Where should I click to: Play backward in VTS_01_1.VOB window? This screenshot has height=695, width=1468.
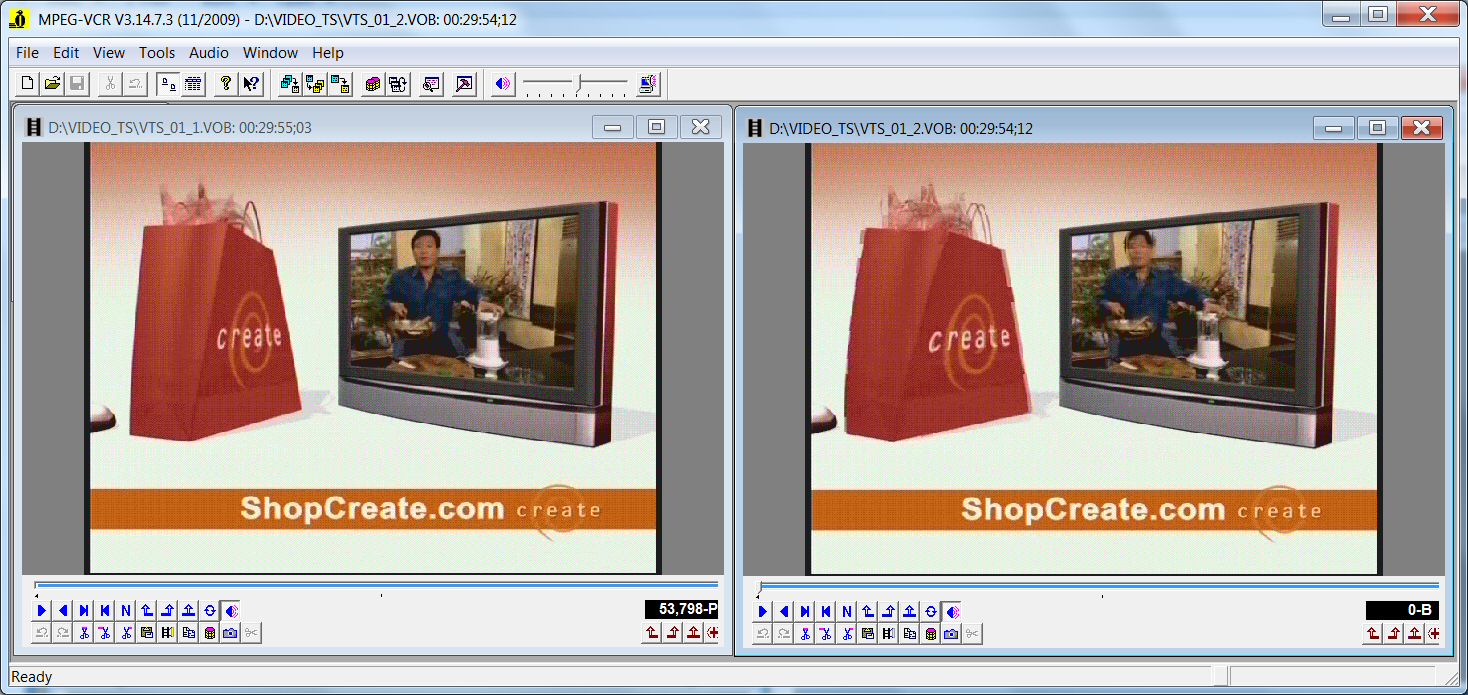[x=63, y=610]
